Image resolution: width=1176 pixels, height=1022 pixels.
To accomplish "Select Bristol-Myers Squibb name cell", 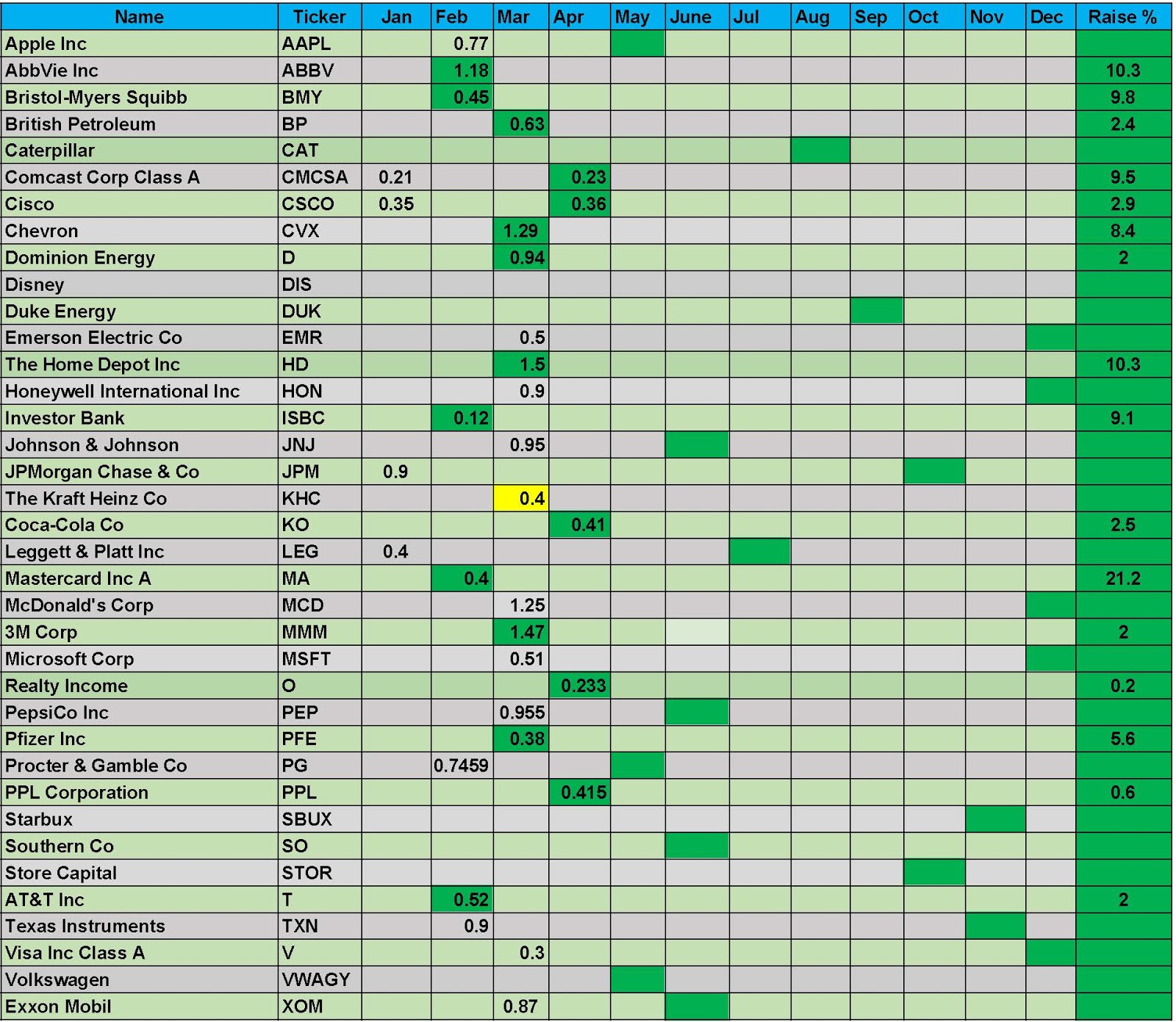I will (x=140, y=97).
